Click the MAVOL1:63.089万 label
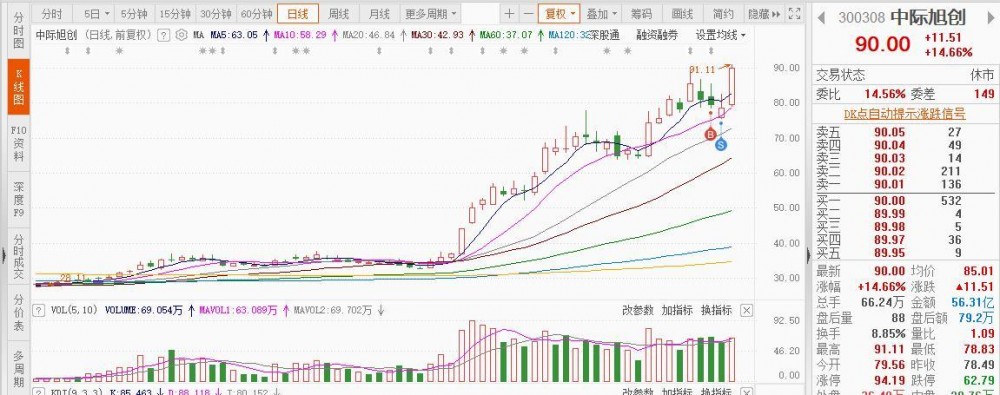 pos(238,311)
